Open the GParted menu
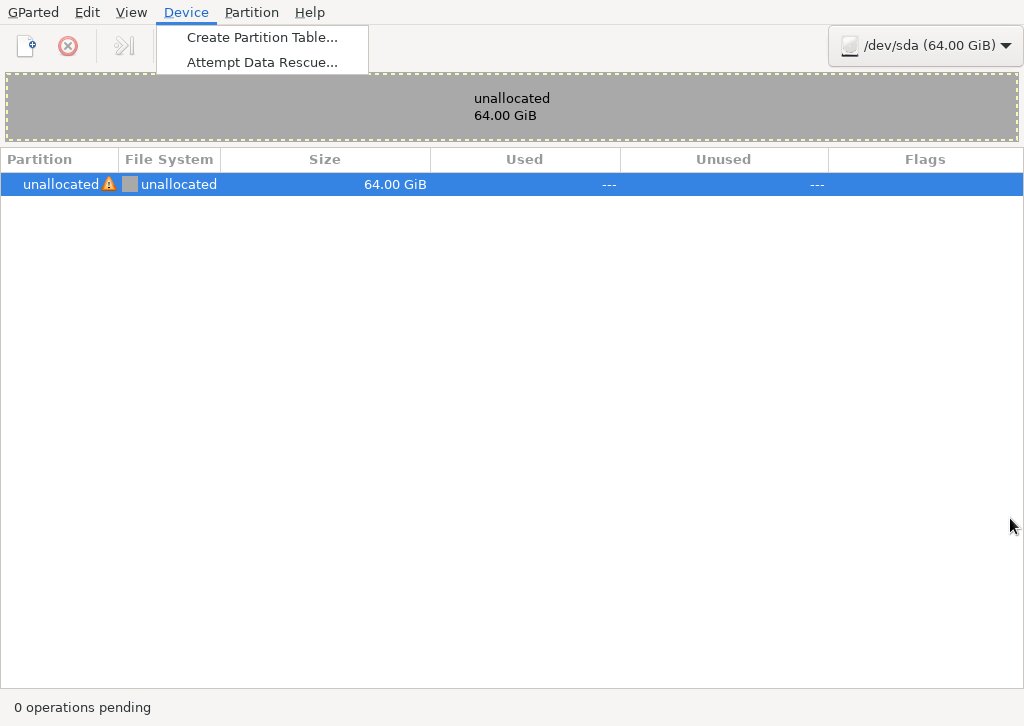Viewport: 1024px width, 726px height. click(x=33, y=12)
